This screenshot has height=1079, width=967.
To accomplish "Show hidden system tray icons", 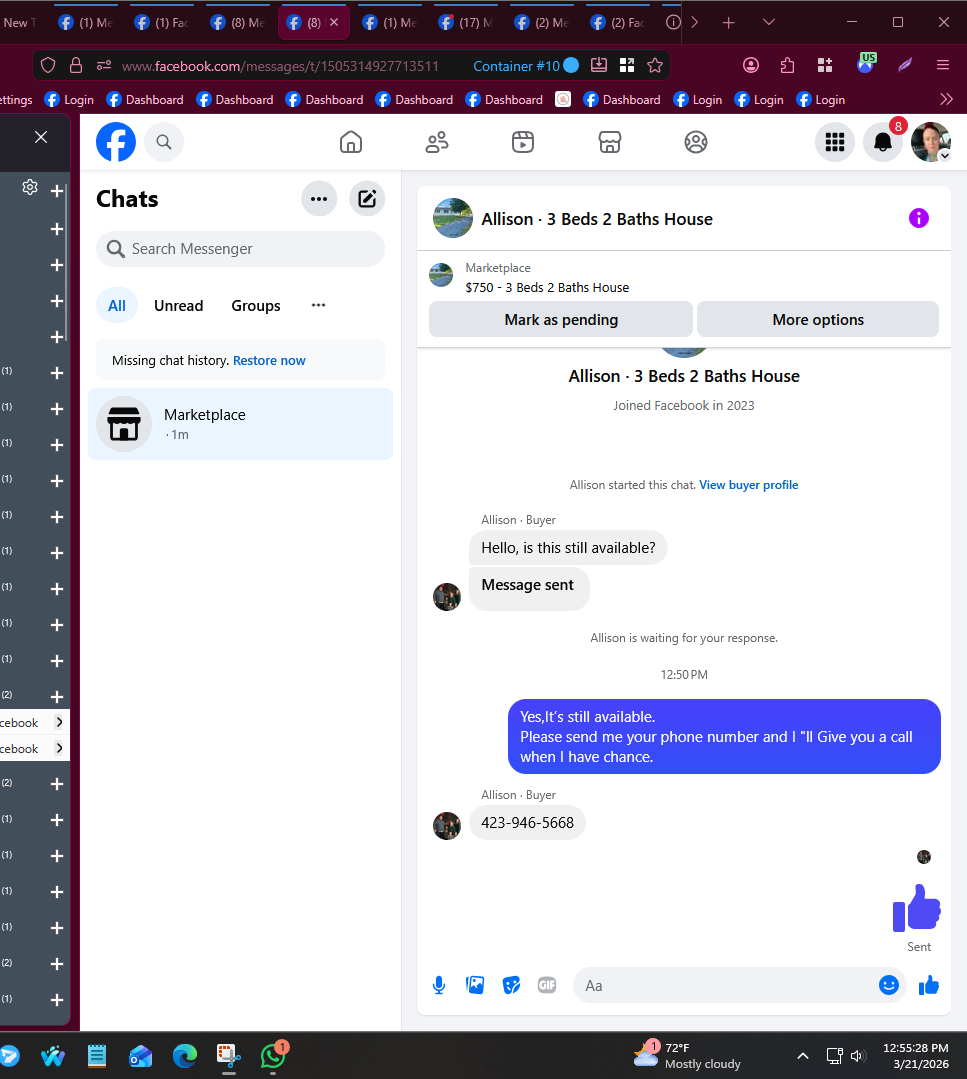I will pyautogui.click(x=803, y=1056).
